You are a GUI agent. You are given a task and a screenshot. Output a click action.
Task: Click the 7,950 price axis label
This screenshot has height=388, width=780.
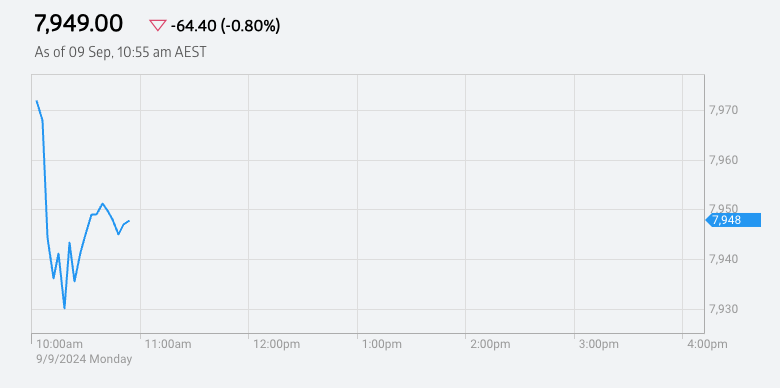(x=723, y=208)
